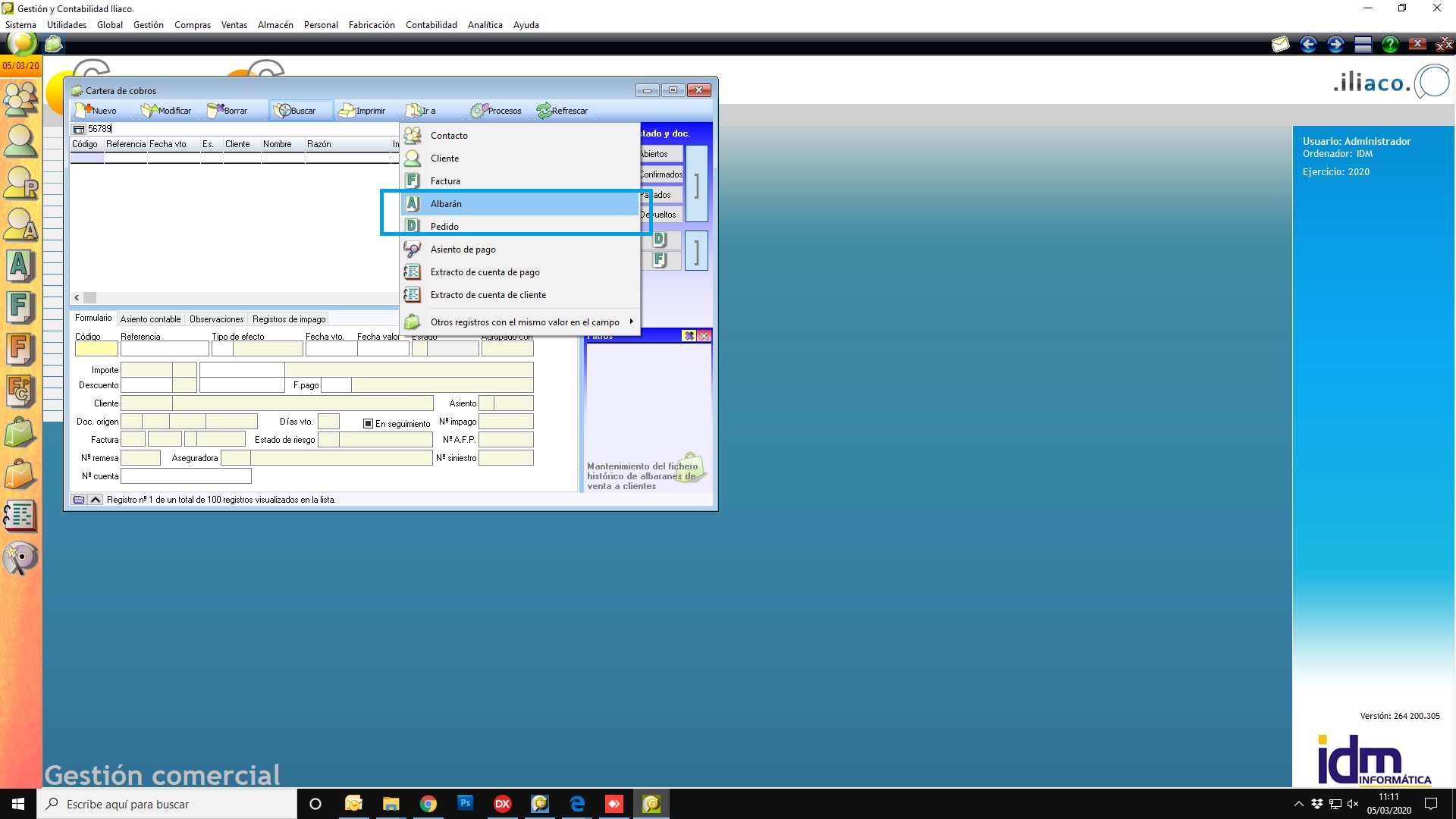Screen dimensions: 1456x819
Task: Click the blue forward arrow in top bar
Action: pyautogui.click(x=1335, y=44)
